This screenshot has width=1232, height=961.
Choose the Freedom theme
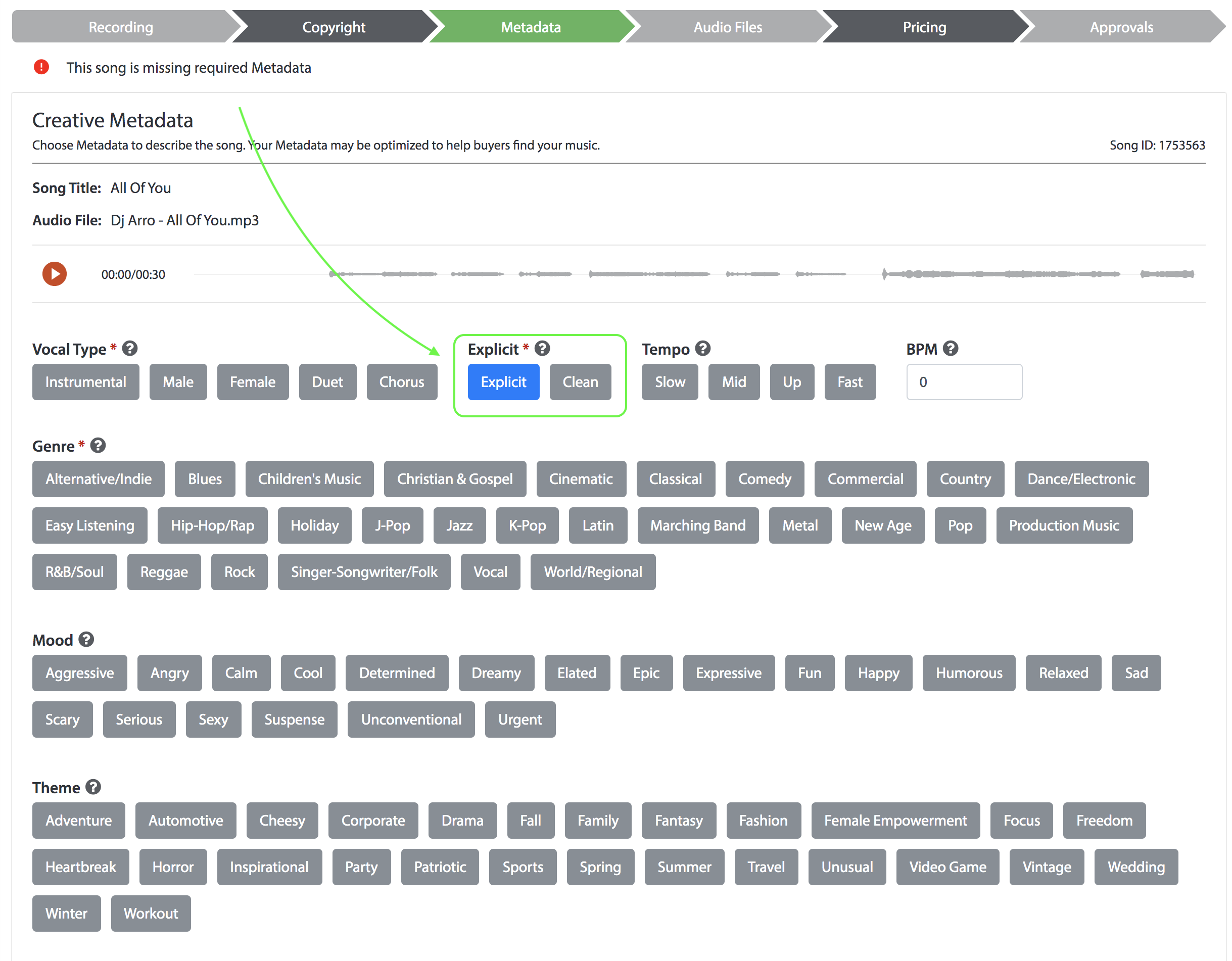[x=1105, y=820]
